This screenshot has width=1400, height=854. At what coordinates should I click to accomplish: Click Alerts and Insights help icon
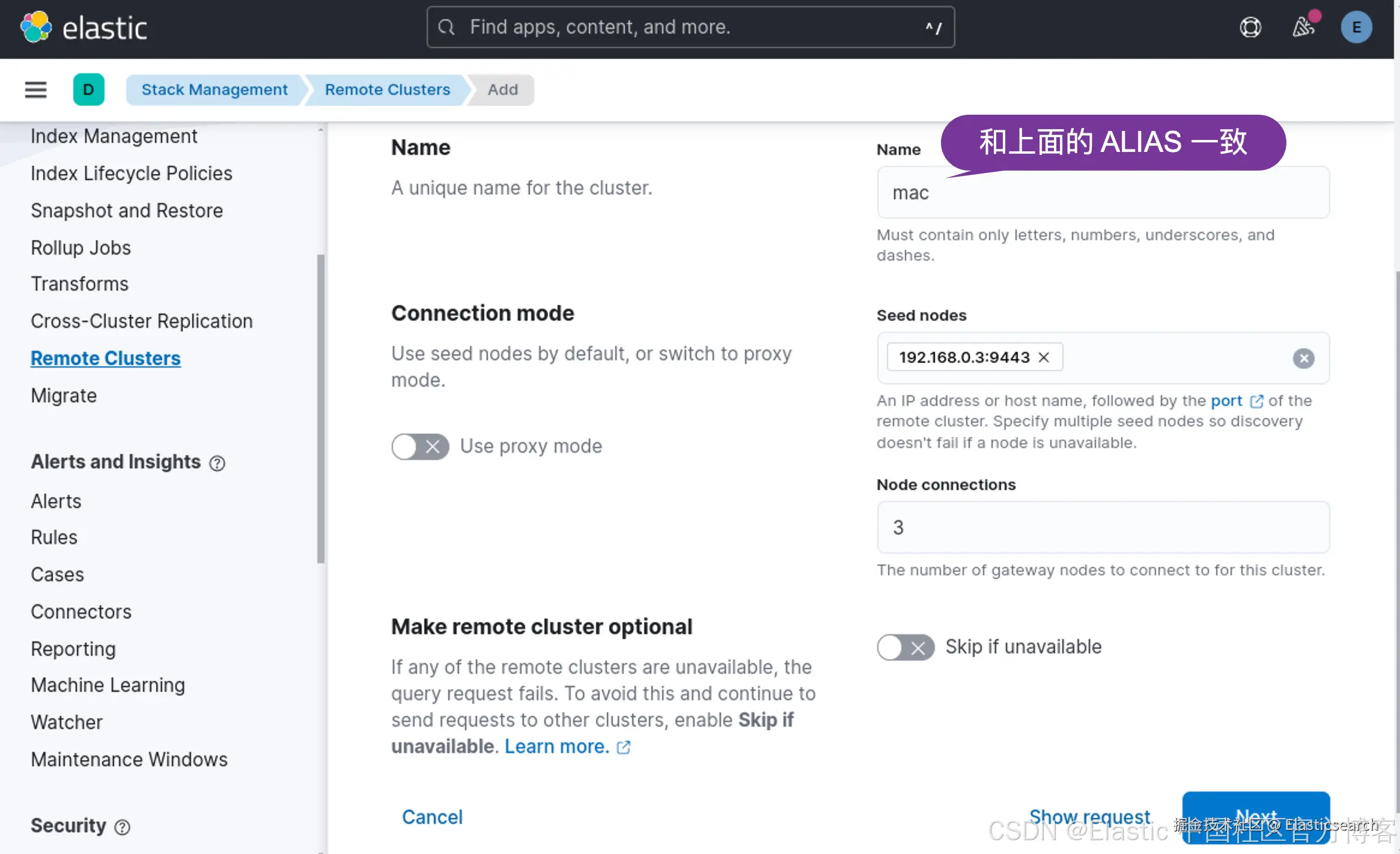pyautogui.click(x=217, y=463)
